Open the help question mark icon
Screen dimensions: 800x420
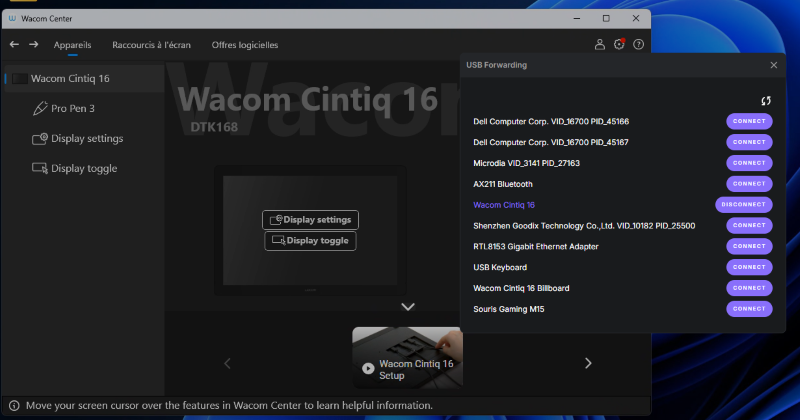tap(638, 44)
